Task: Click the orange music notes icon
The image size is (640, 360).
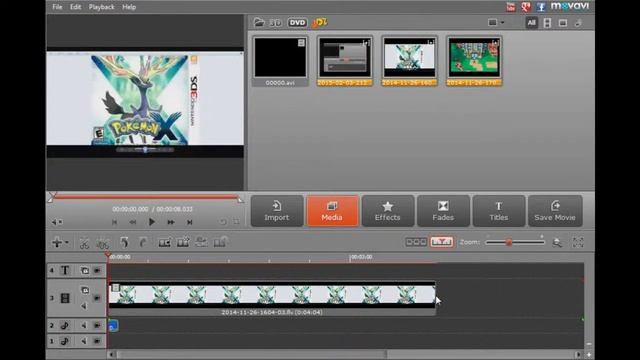Action: point(319,22)
